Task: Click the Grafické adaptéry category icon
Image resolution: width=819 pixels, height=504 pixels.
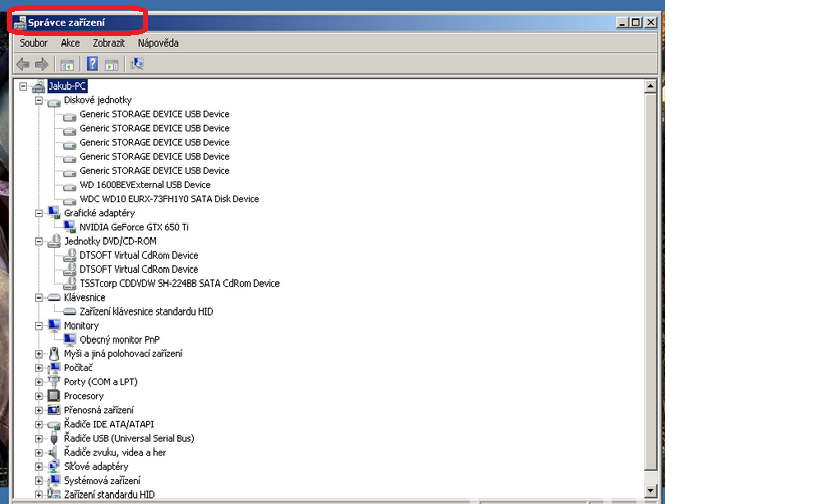Action: point(54,213)
